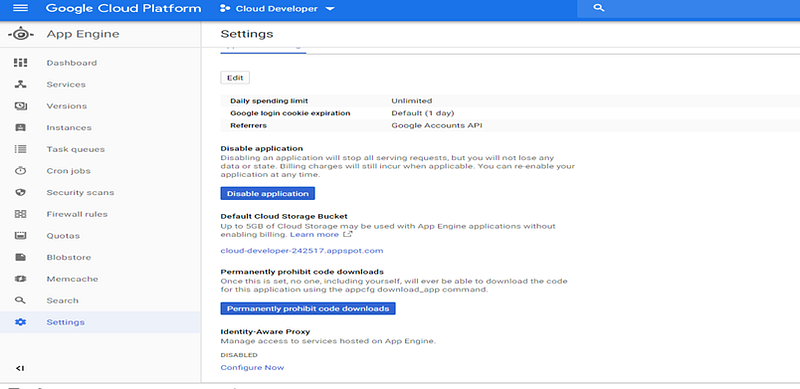This screenshot has height=389, width=800.
Task: Click the Disable application button
Action: click(268, 193)
